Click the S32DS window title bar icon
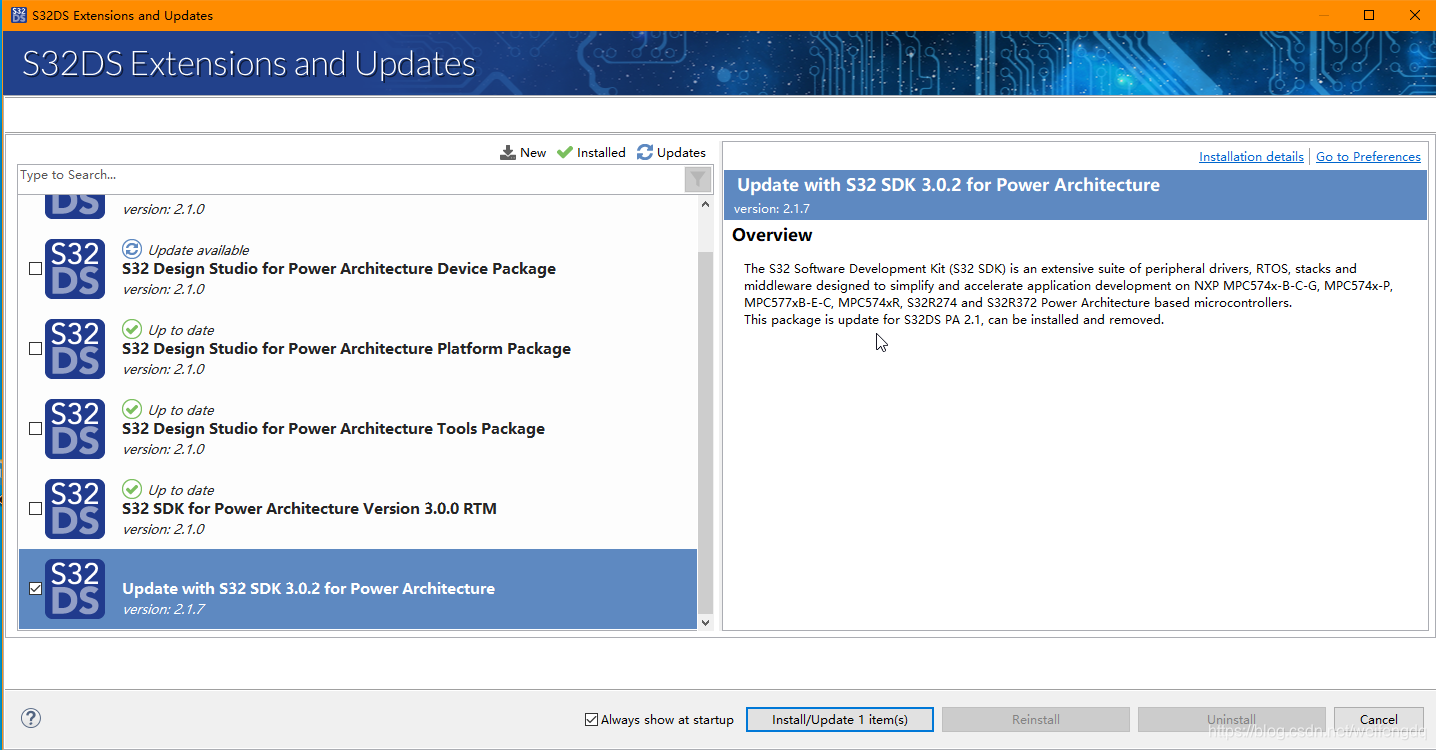 [18, 15]
